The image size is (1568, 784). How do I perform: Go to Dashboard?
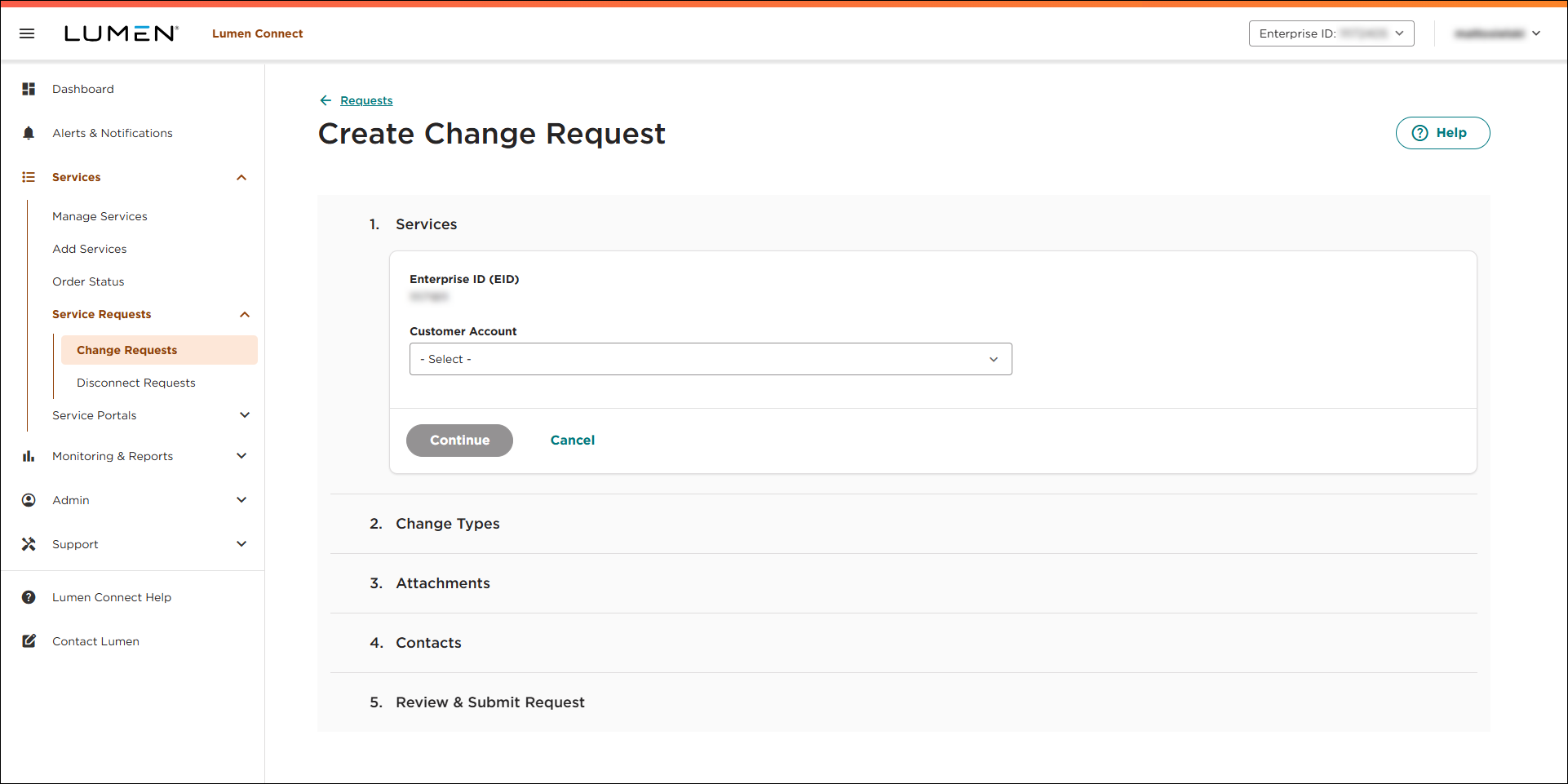point(83,89)
